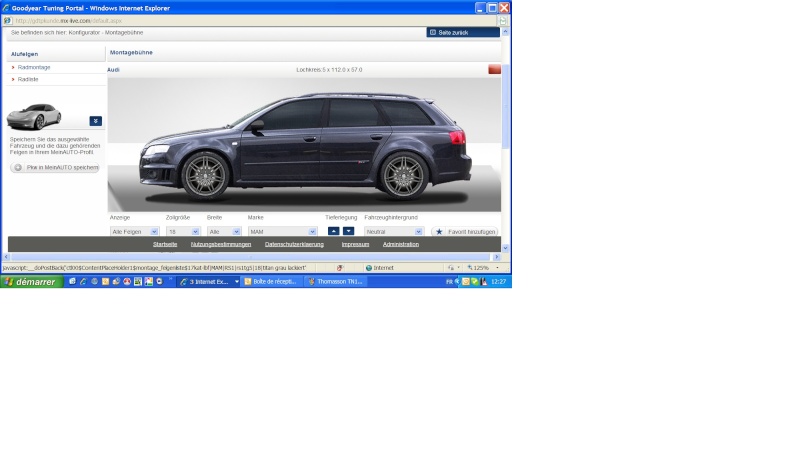The image size is (800, 450).
Task: Open the Radmontage sidebar item
Action: [34, 67]
